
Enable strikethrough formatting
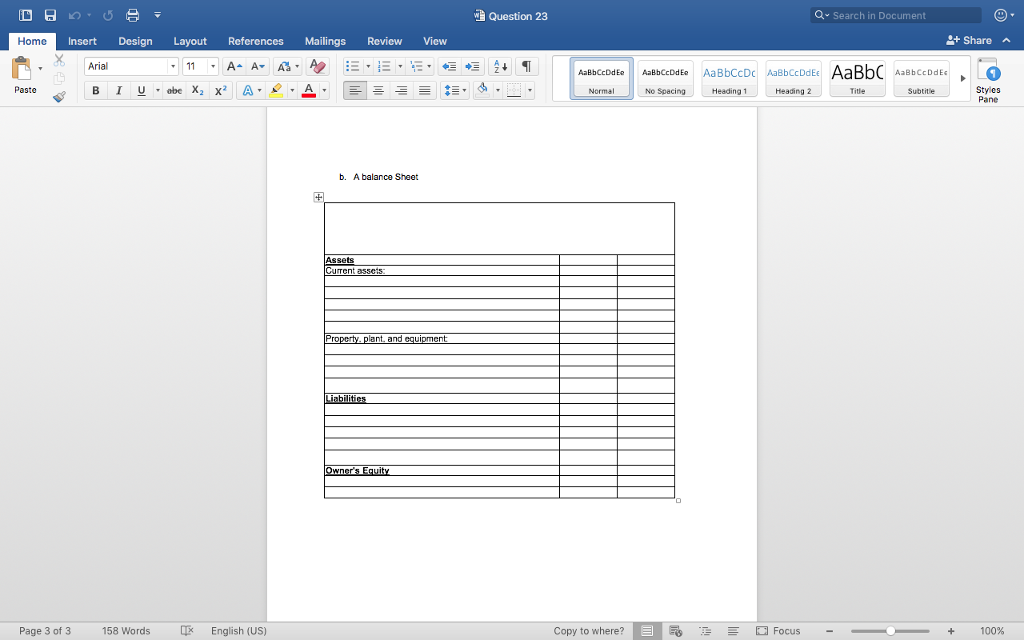(x=174, y=90)
